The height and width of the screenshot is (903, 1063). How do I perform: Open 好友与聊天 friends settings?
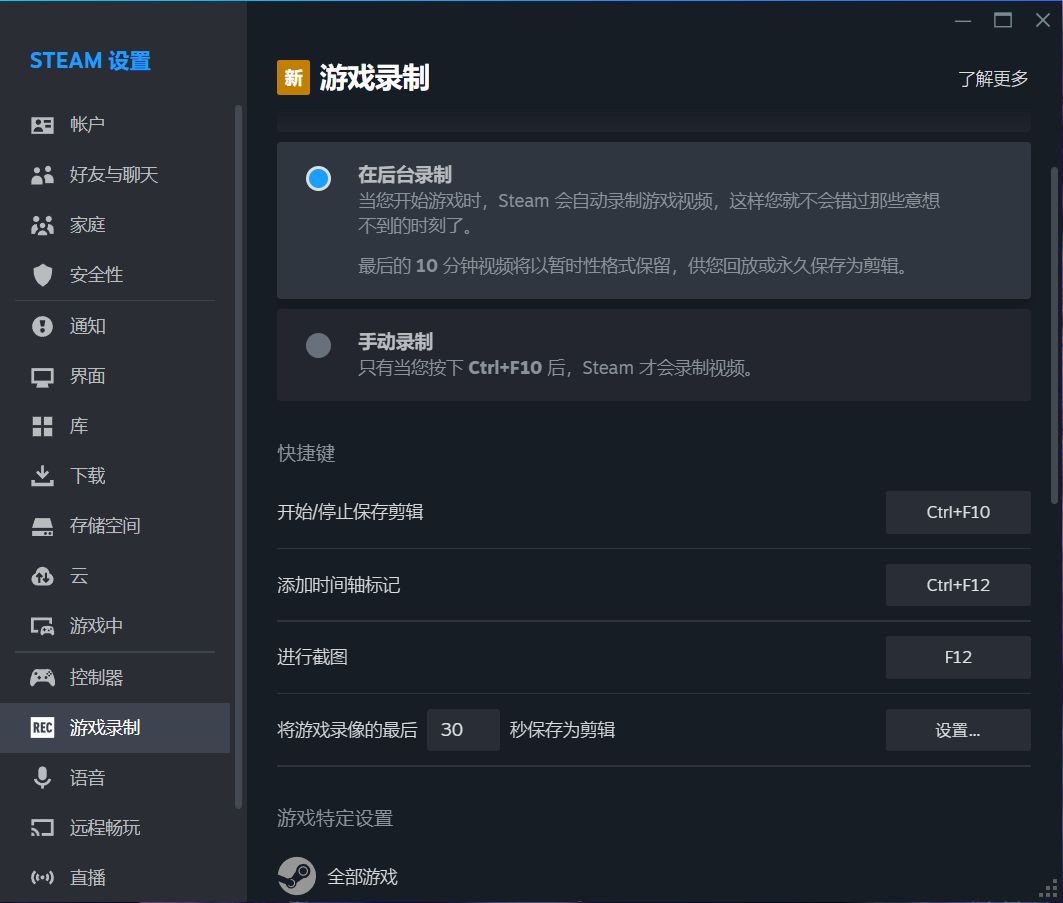pyautogui.click(x=42, y=174)
